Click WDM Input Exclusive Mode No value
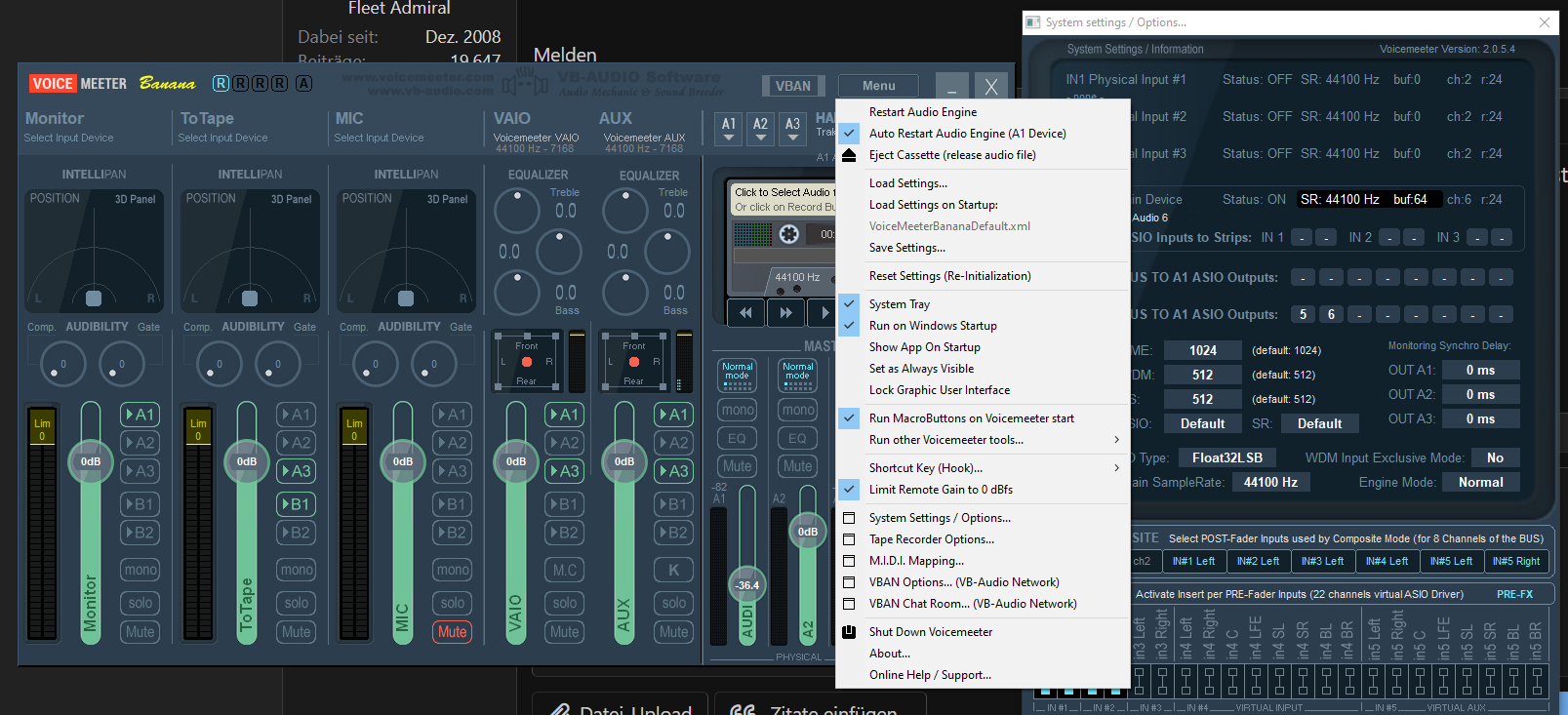 [x=1495, y=457]
